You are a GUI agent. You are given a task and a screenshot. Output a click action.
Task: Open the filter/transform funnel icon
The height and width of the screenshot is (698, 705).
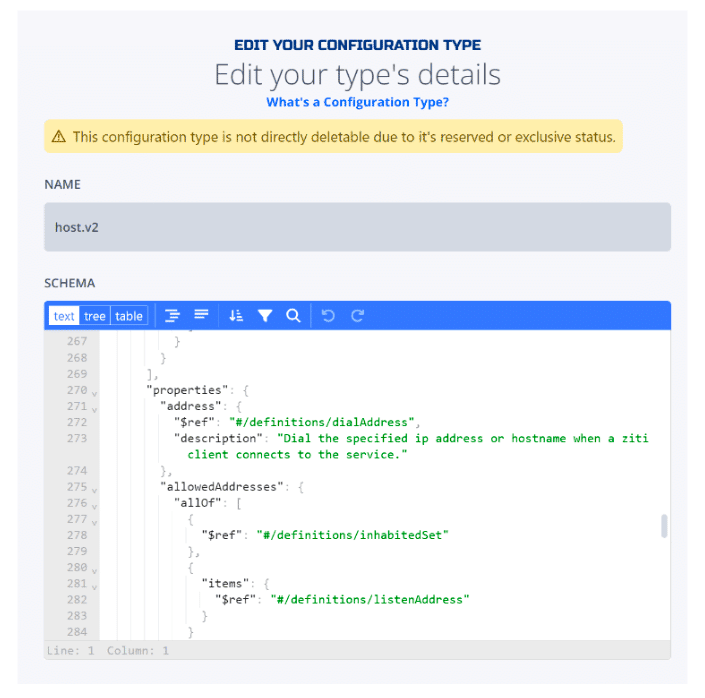[265, 316]
